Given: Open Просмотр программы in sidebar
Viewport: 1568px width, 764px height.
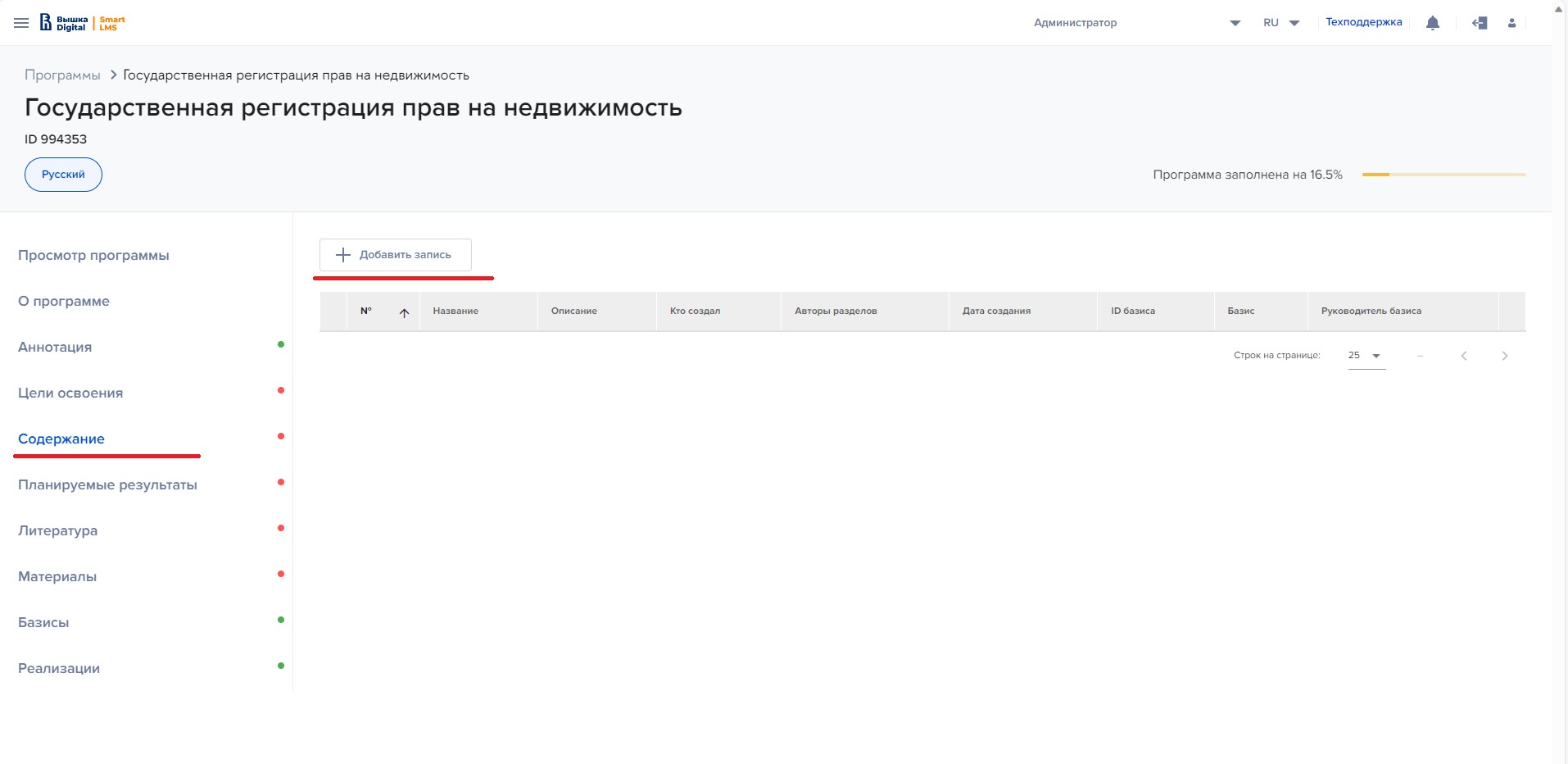Looking at the screenshot, I should tap(93, 255).
